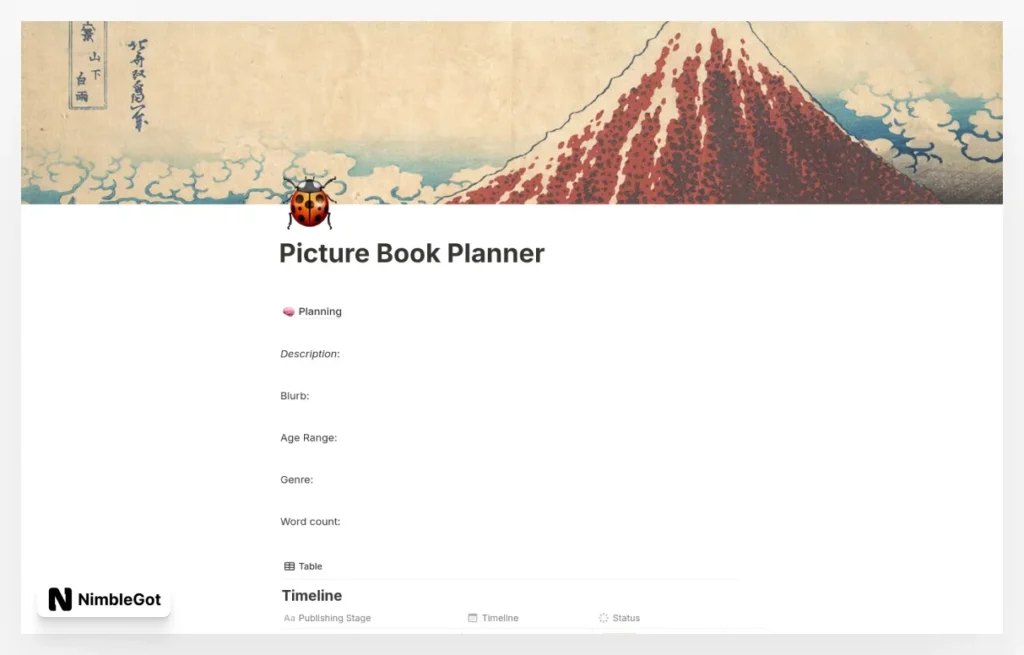The image size is (1024, 655).
Task: Click the Aa title property icon
Action: [289, 618]
